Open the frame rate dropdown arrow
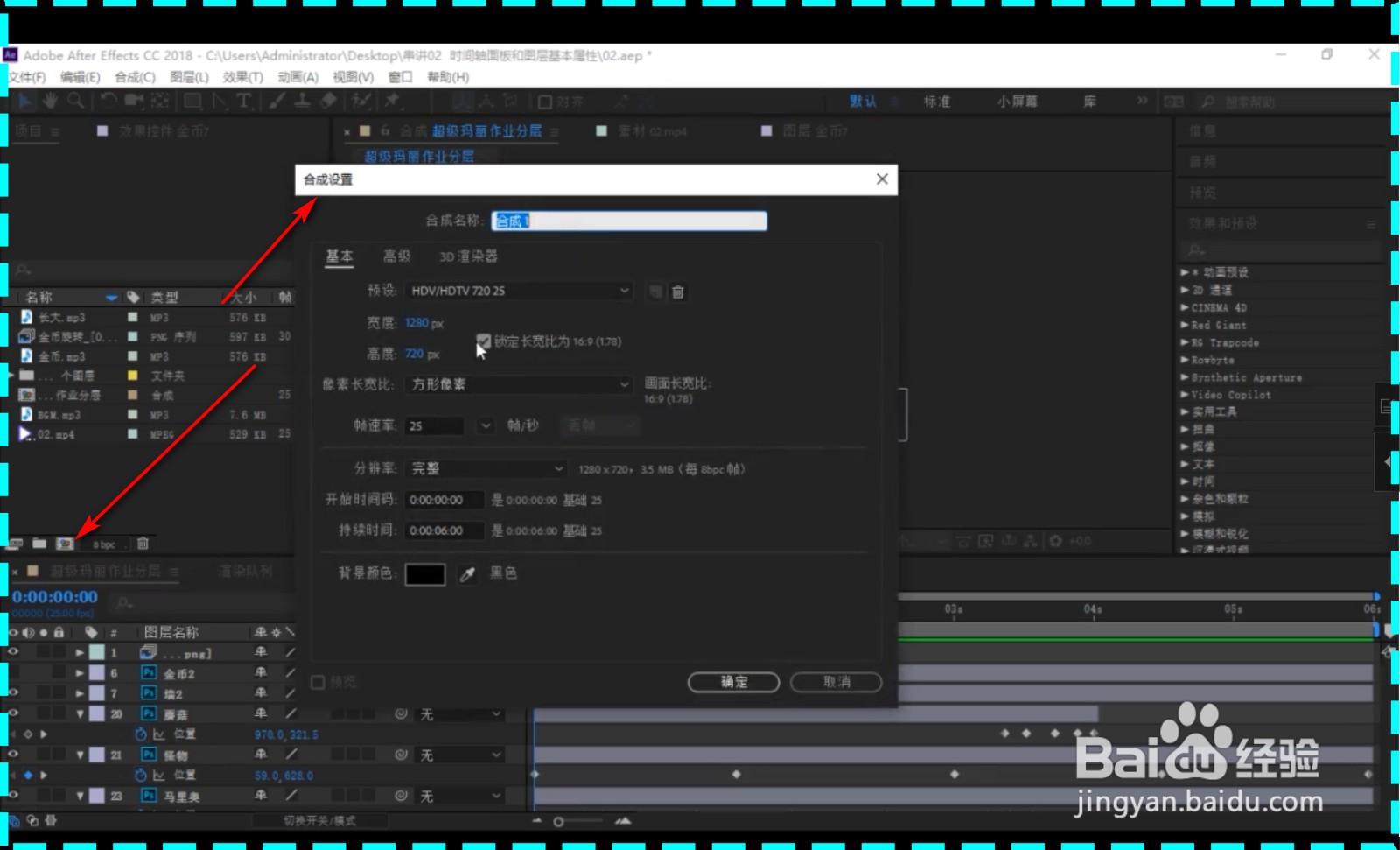Screen dimensions: 1400x850 click(x=486, y=425)
